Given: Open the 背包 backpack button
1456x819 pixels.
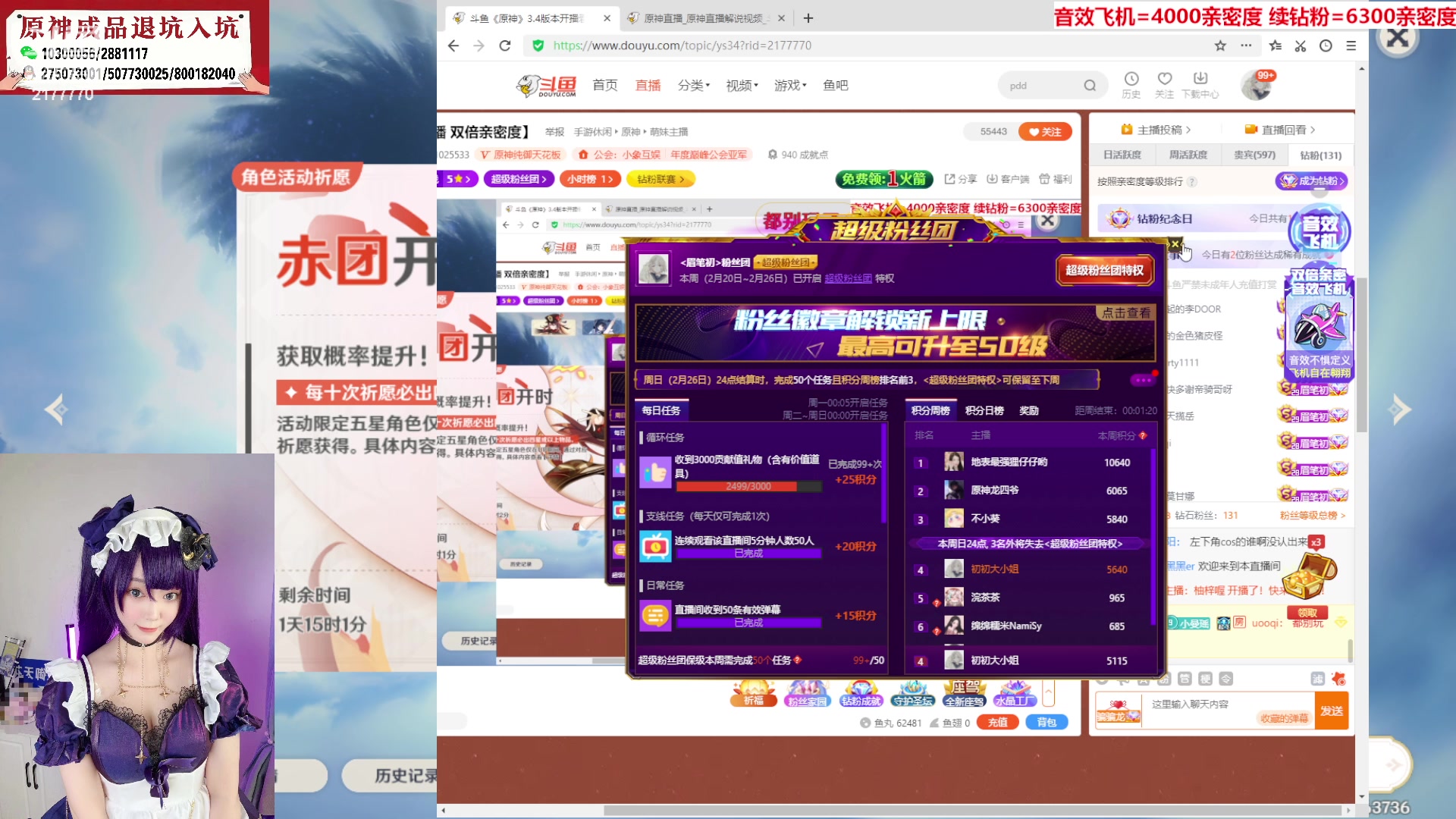Looking at the screenshot, I should point(1046,723).
